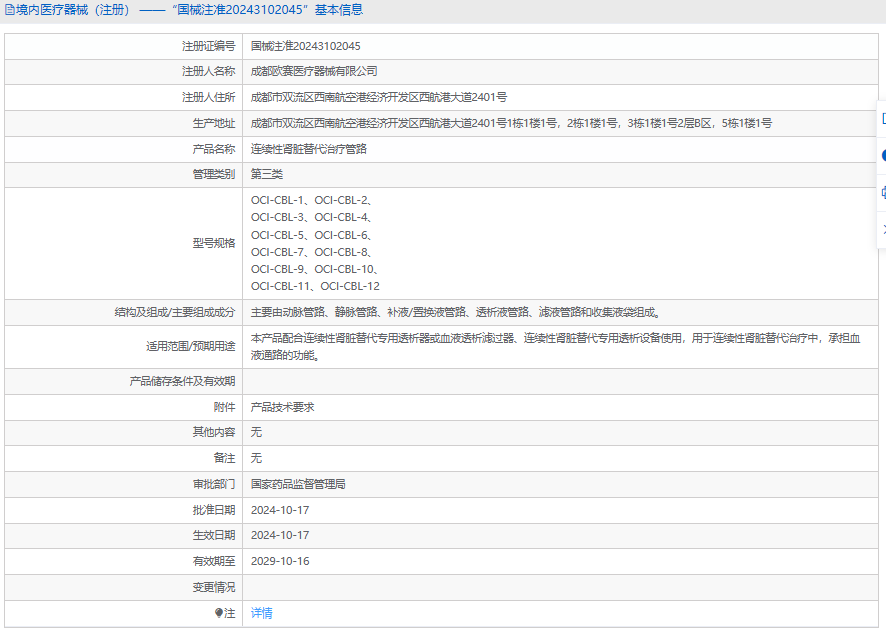Click the 其他内容 row label
Viewport: 886px width, 636px height.
tap(214, 432)
